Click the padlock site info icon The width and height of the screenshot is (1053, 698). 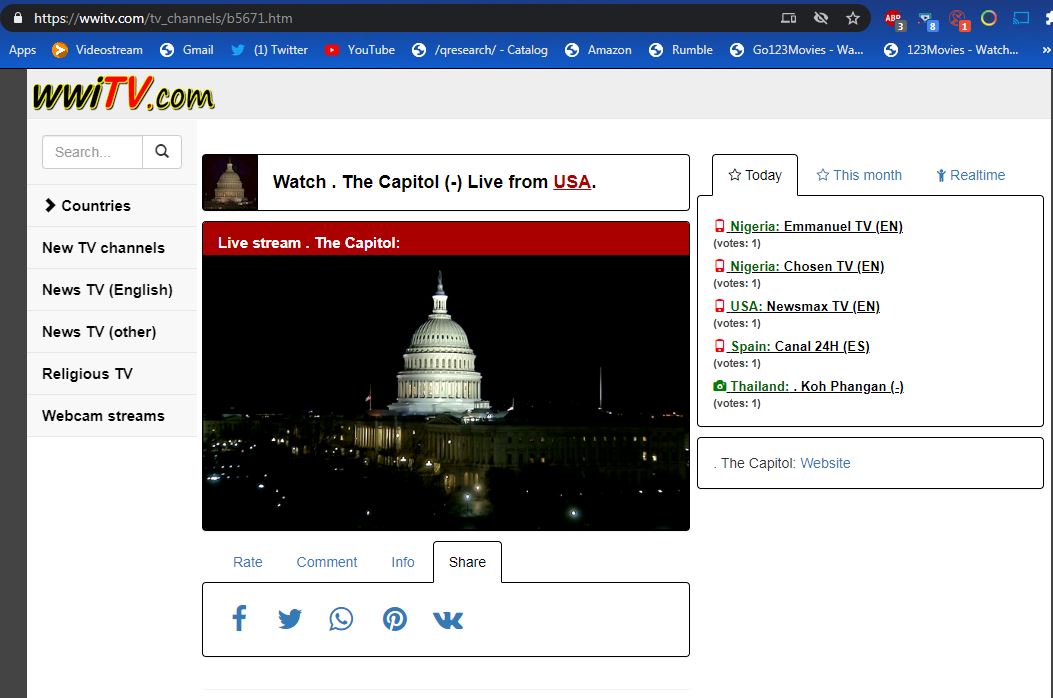(x=18, y=18)
